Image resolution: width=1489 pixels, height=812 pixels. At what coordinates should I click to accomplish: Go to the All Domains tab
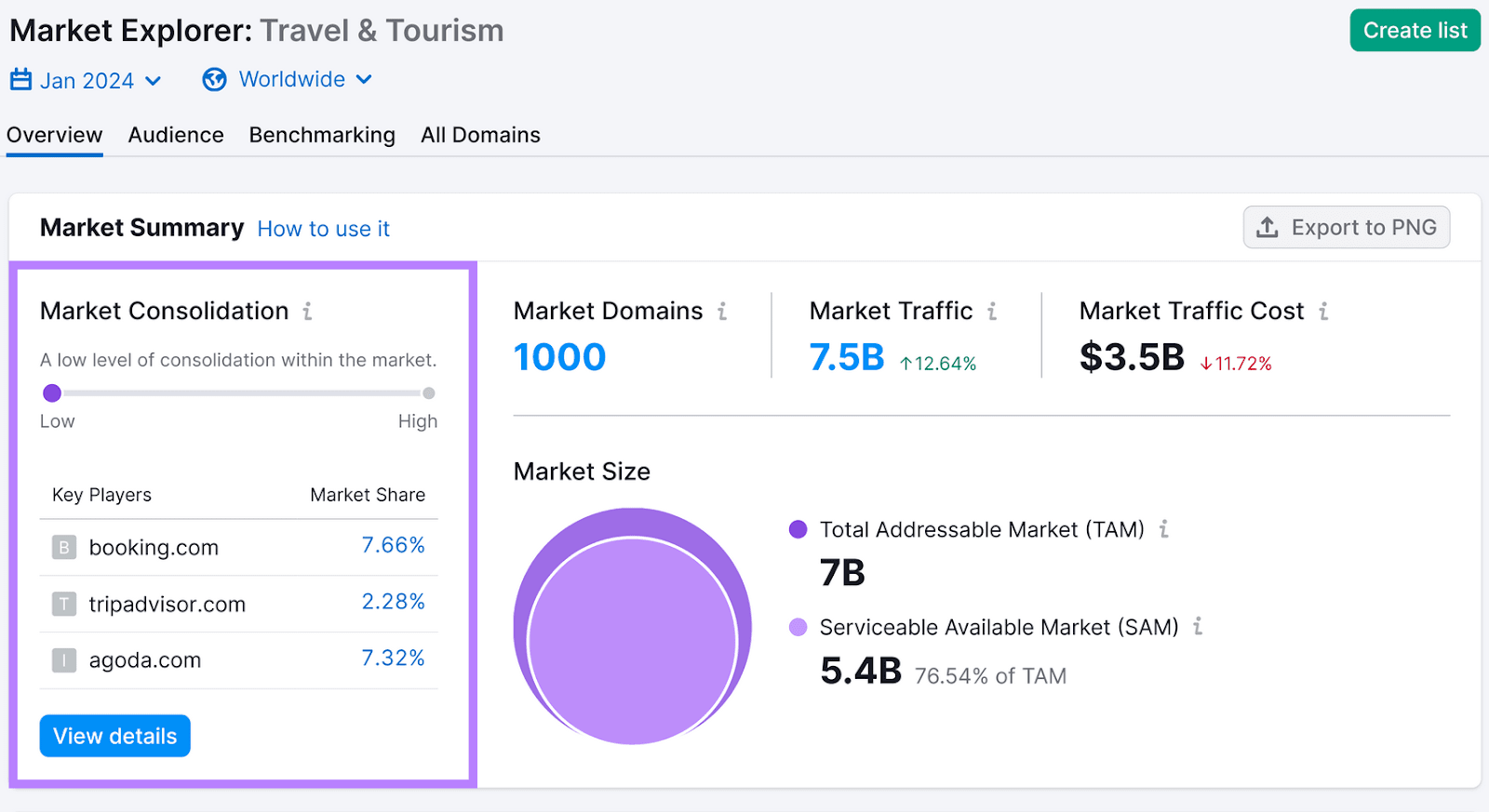pos(480,136)
